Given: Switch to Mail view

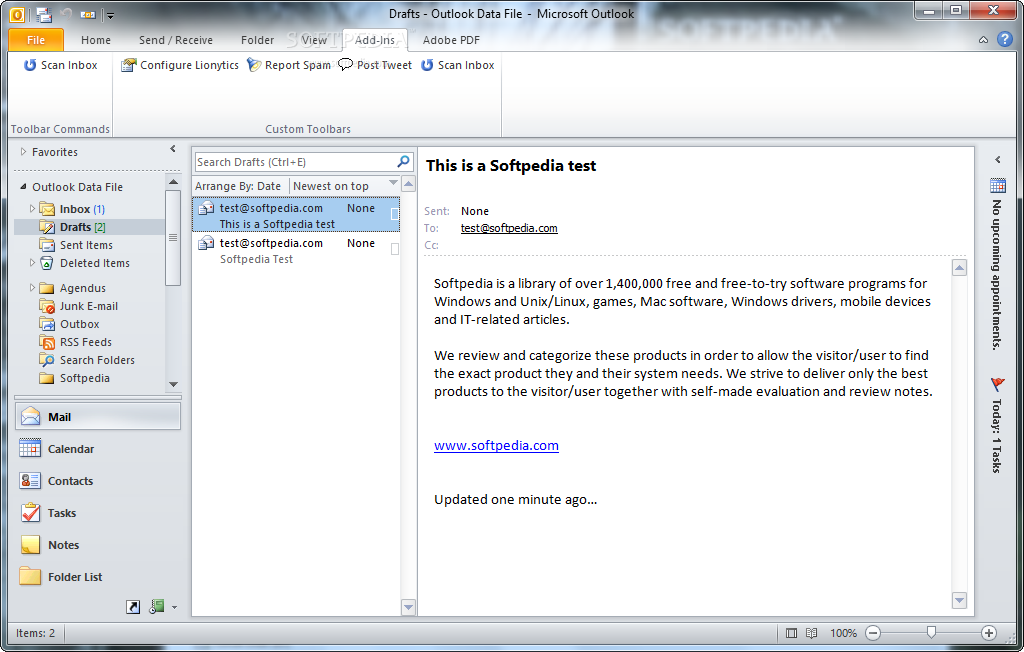Looking at the screenshot, I should click(x=98, y=417).
